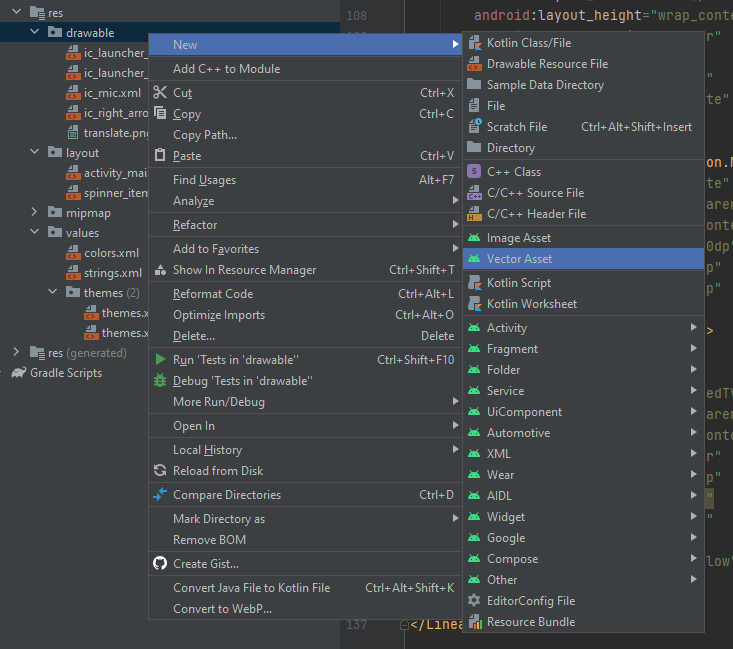This screenshot has height=649, width=733.
Task: Click the Reload from Disk icon
Action: (160, 470)
